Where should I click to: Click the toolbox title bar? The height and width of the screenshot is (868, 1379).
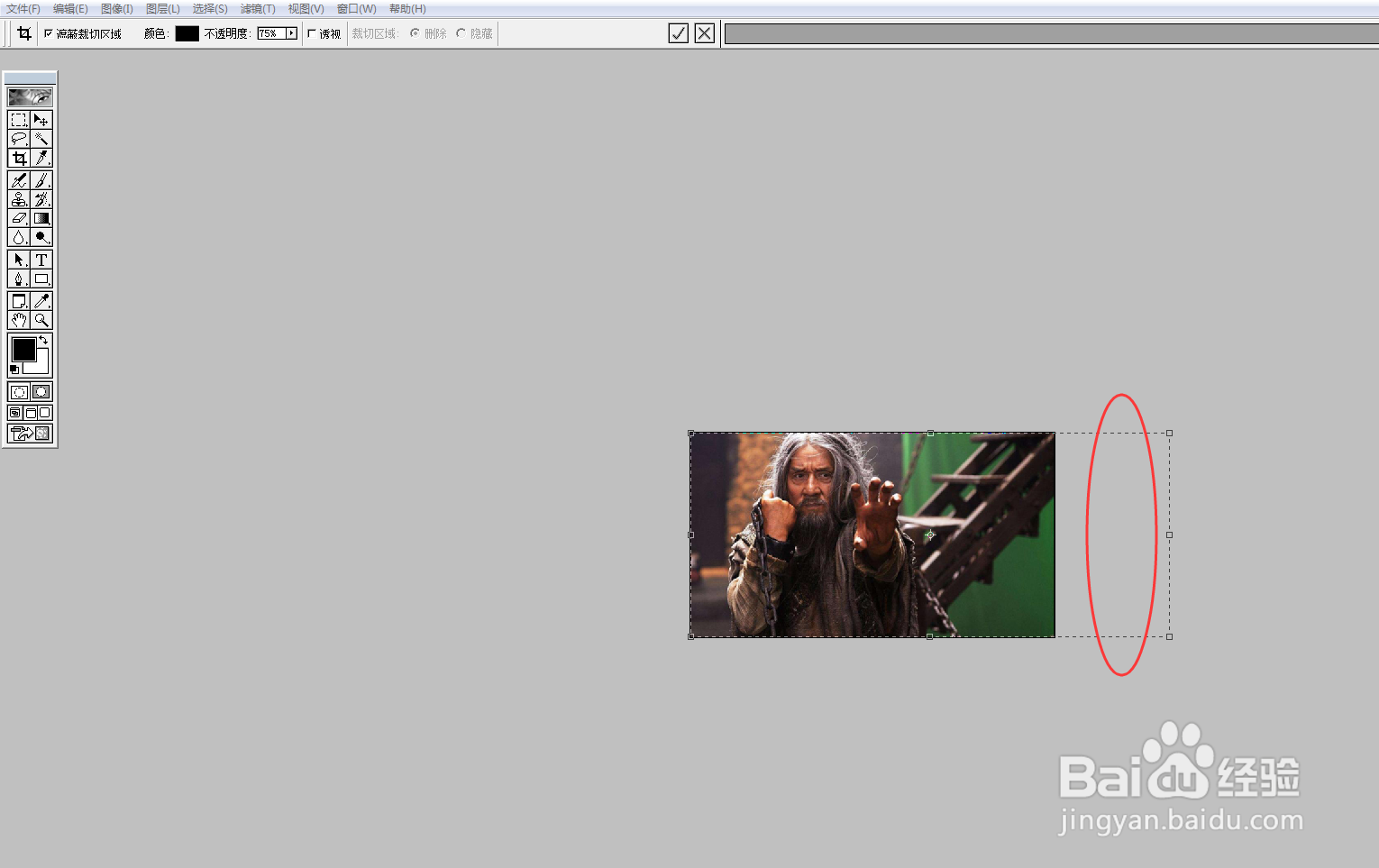pyautogui.click(x=30, y=78)
